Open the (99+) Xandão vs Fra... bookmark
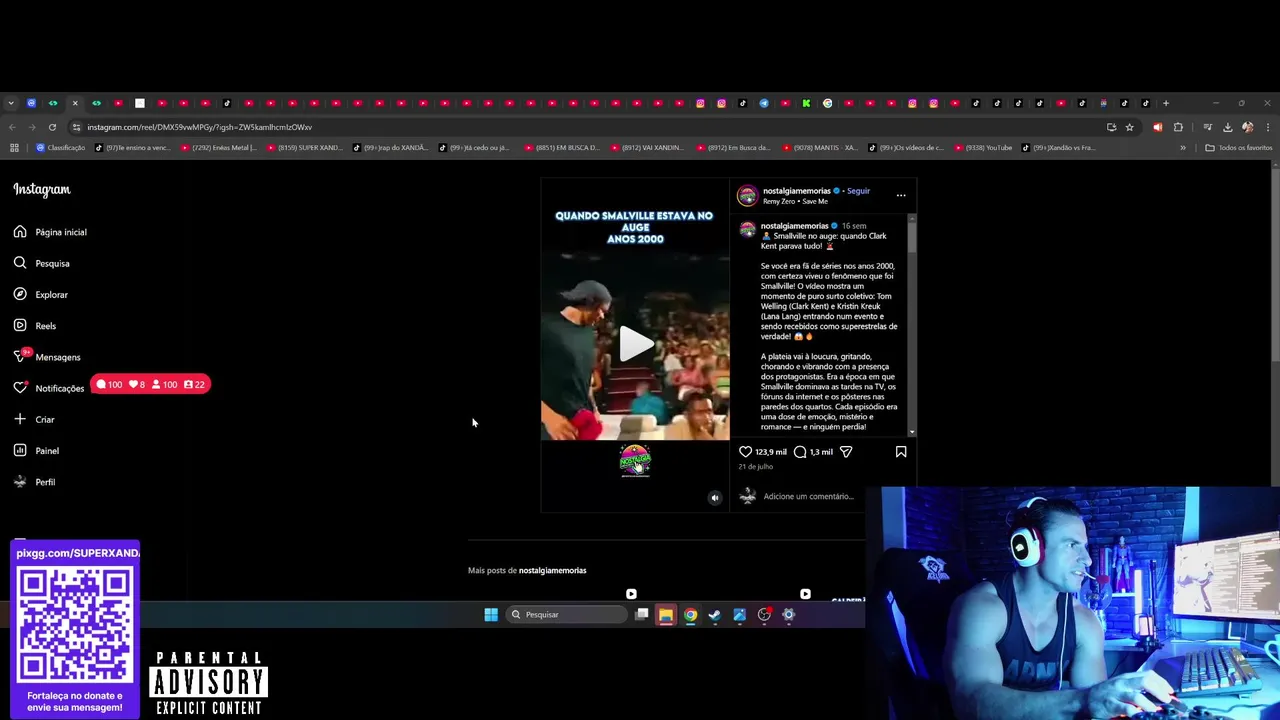The width and height of the screenshot is (1280, 720). pos(1060,148)
